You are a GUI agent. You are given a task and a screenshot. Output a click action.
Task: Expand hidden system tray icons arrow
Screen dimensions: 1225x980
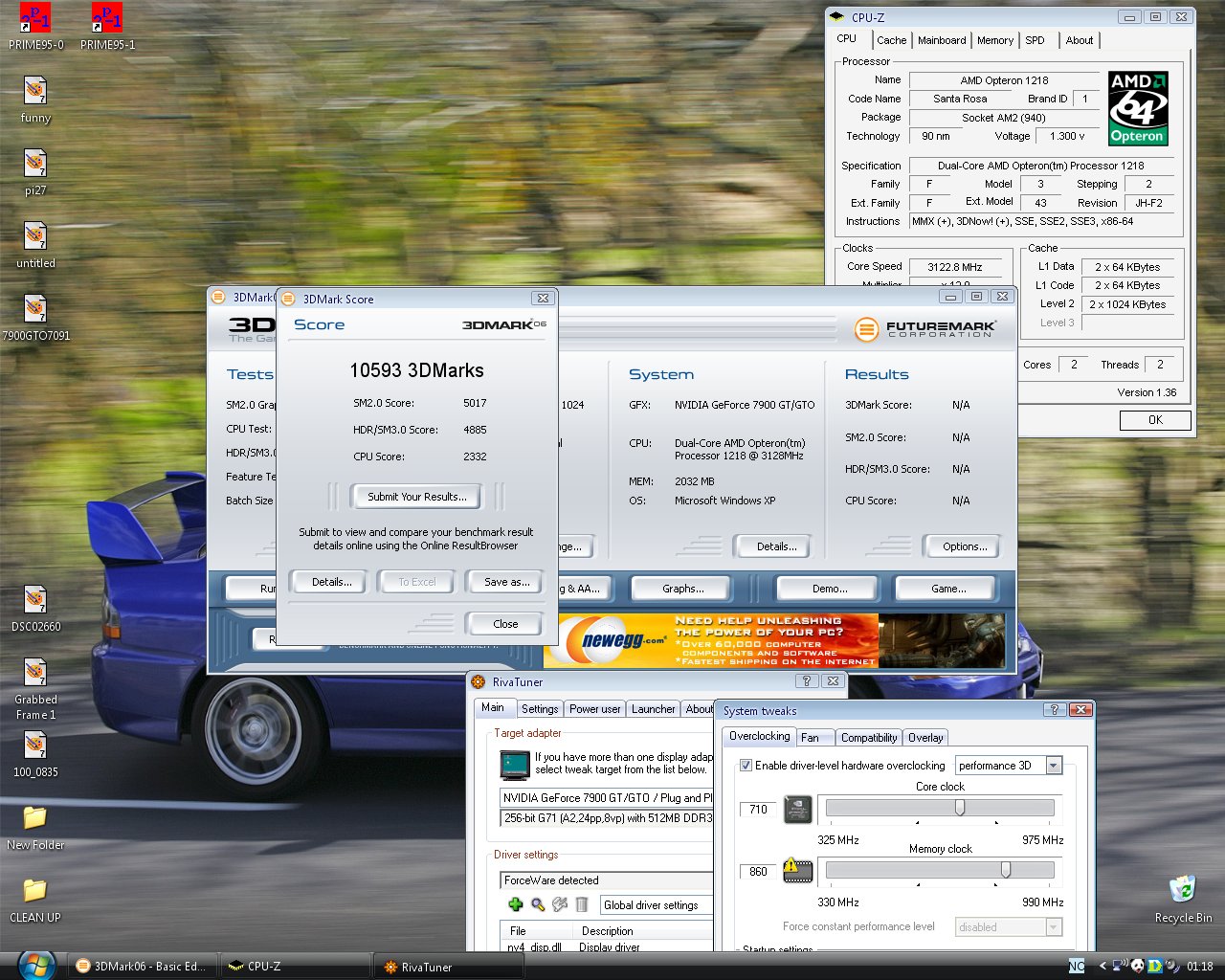[1102, 966]
